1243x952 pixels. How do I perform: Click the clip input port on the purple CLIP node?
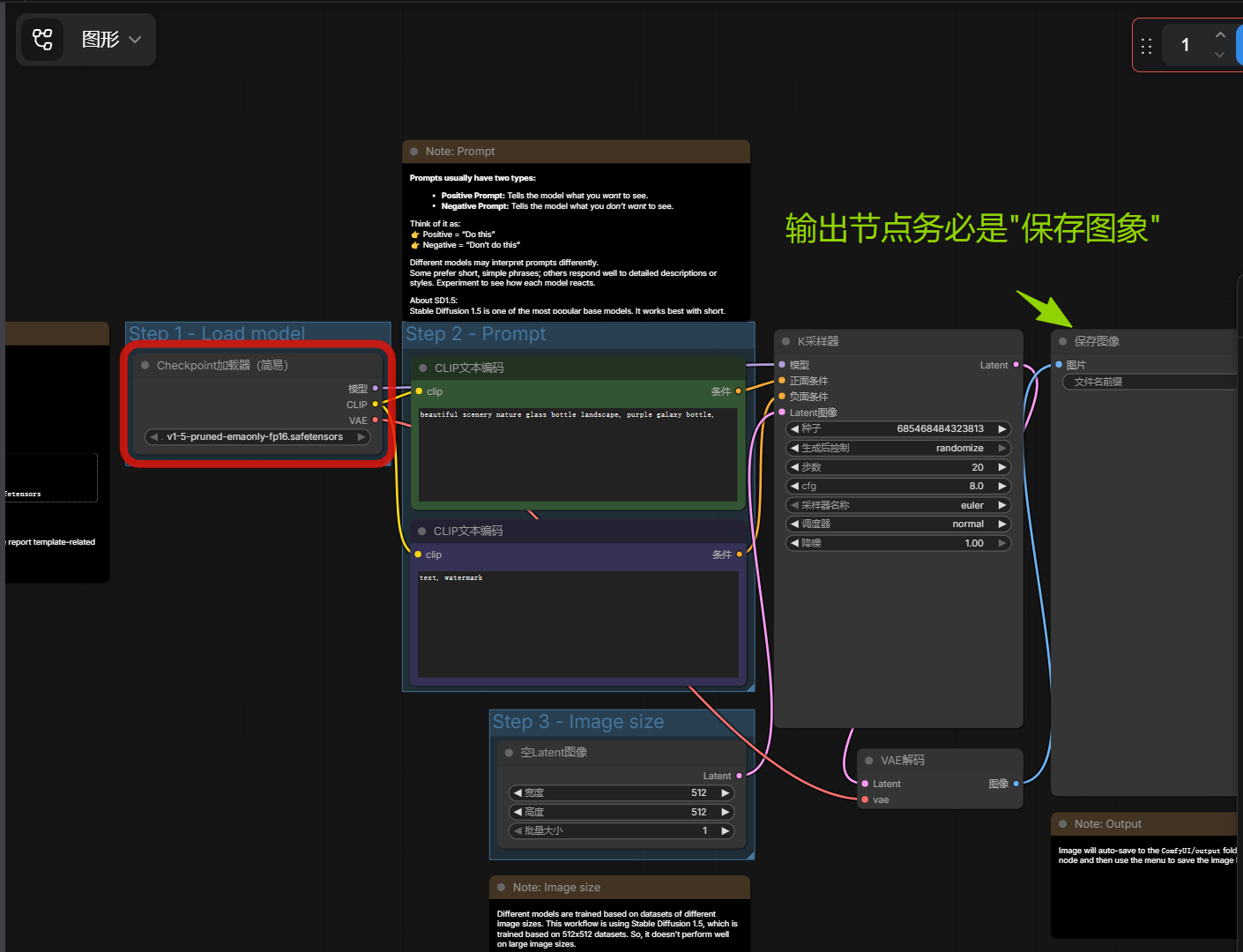418,554
